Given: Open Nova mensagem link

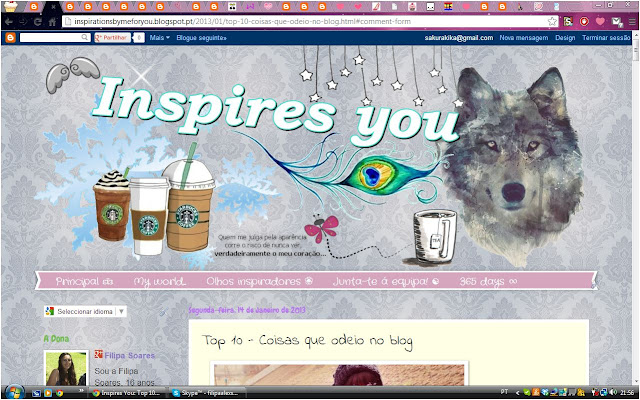Looking at the screenshot, I should click(524, 38).
